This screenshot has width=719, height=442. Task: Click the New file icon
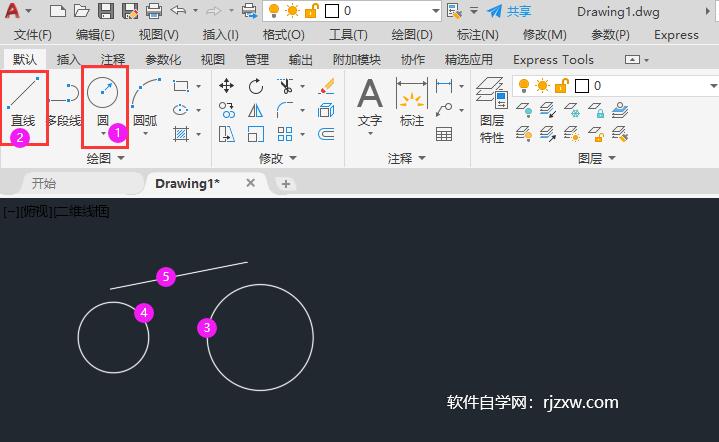point(58,11)
